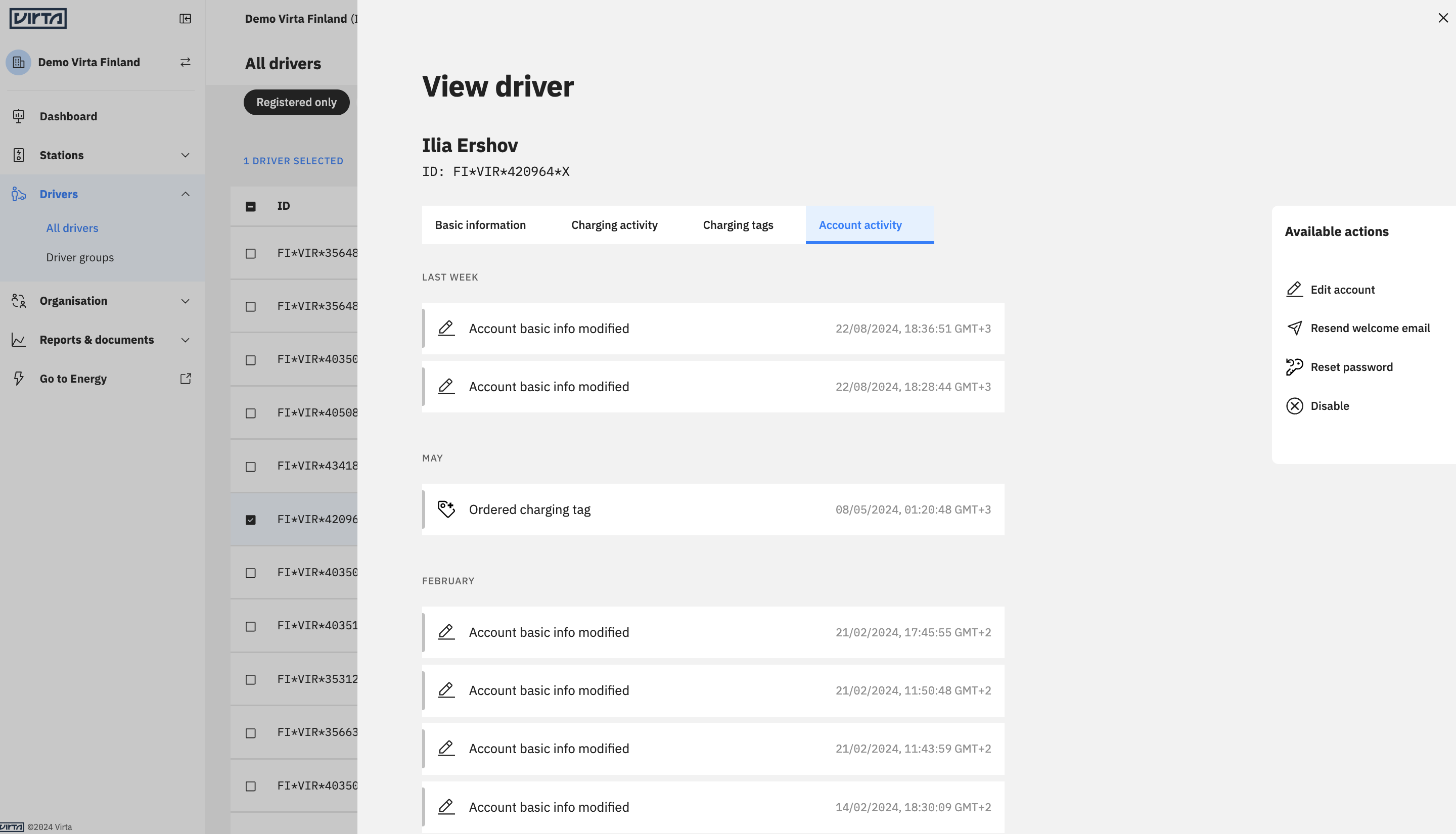This screenshot has width=1456, height=834.
Task: Click Go to Energy link
Action: pos(73,379)
